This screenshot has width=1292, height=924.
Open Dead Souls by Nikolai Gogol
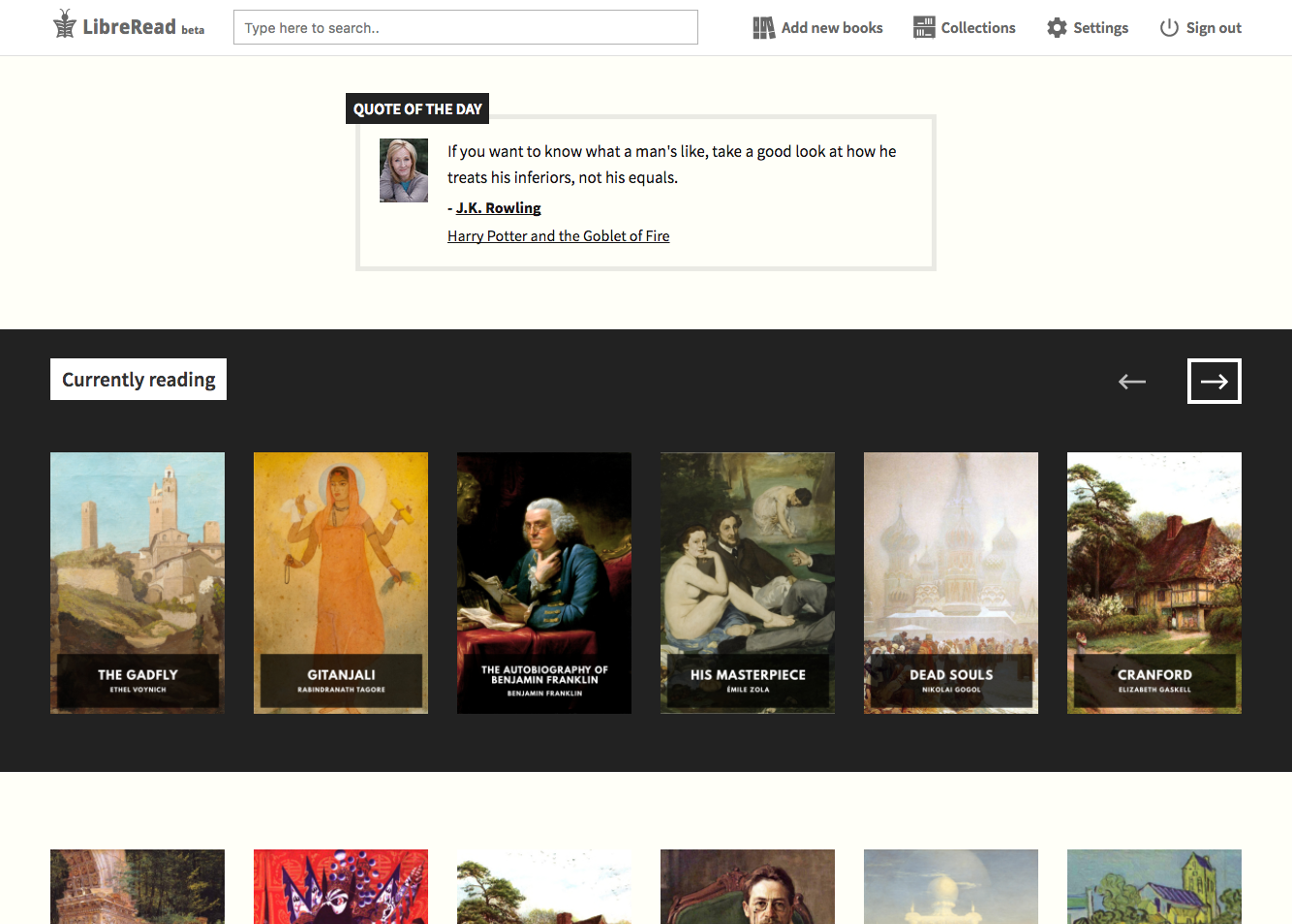pos(950,582)
